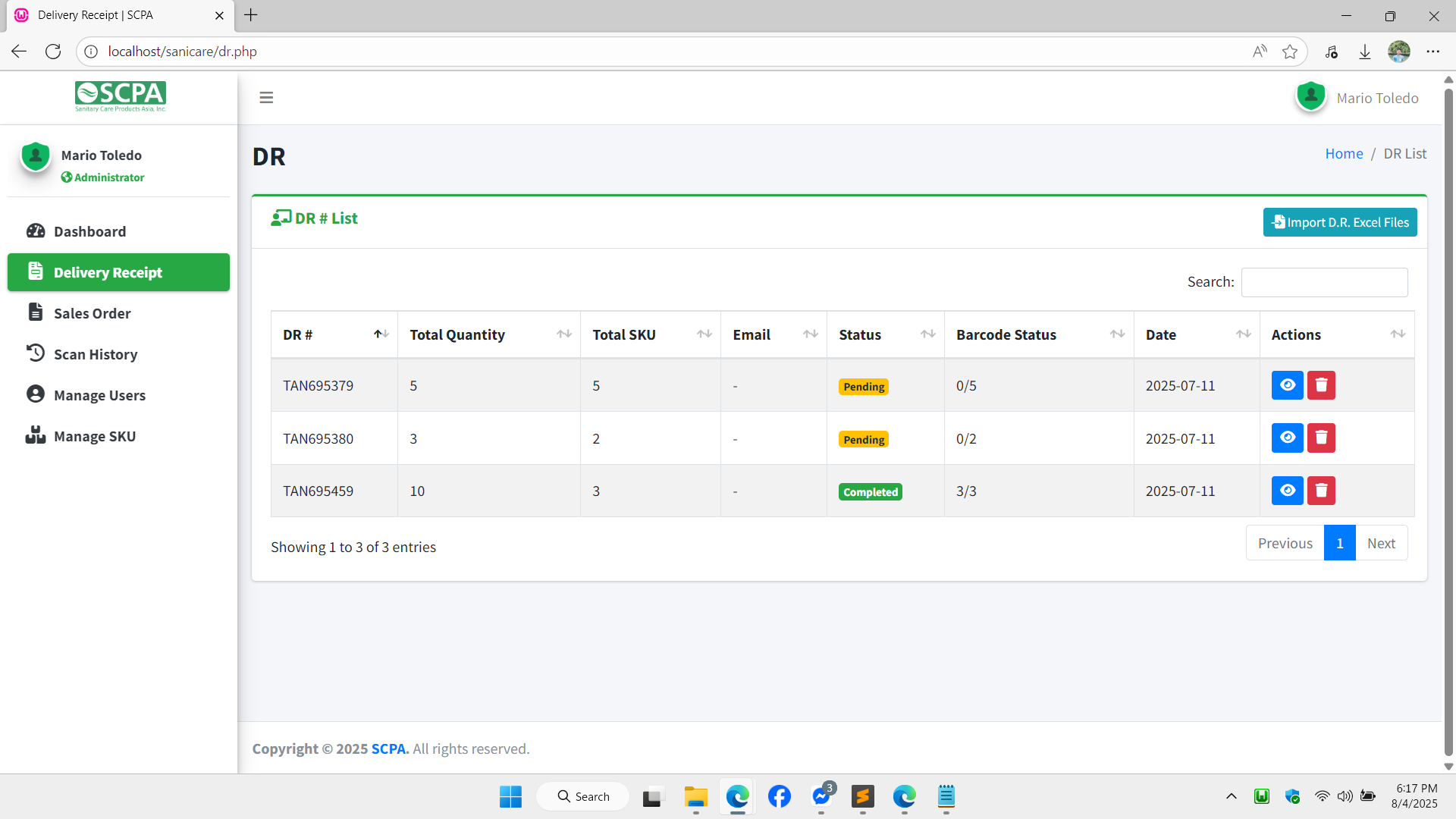This screenshot has height=819, width=1456.
Task: Follow the Home breadcrumb link
Action: tap(1344, 153)
